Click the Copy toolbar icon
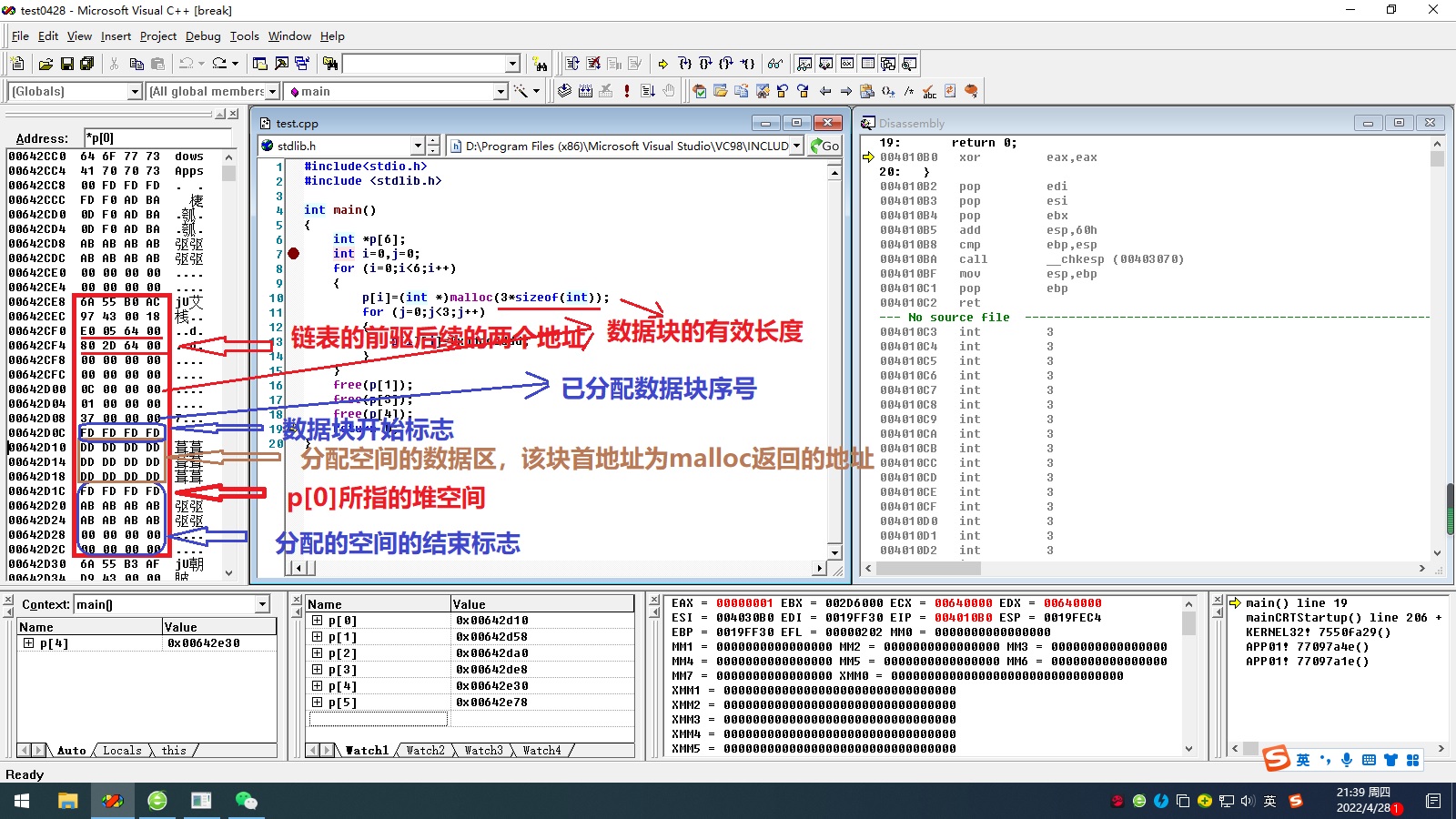The image size is (1456, 819). [136, 64]
